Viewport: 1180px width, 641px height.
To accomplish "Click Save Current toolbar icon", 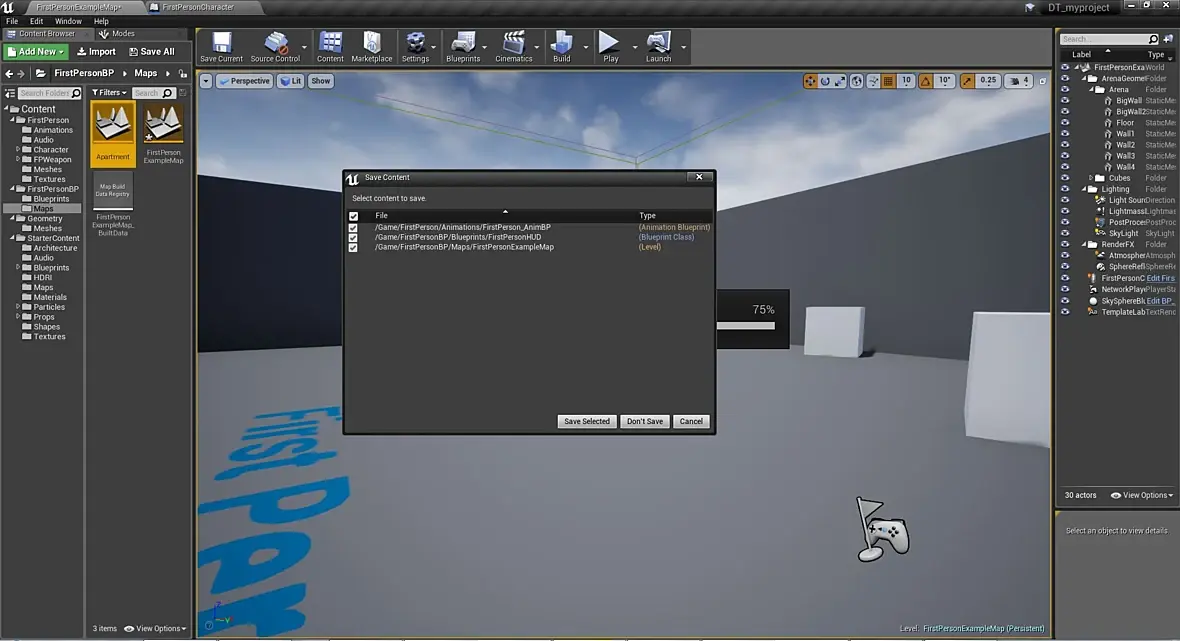I will [221, 47].
